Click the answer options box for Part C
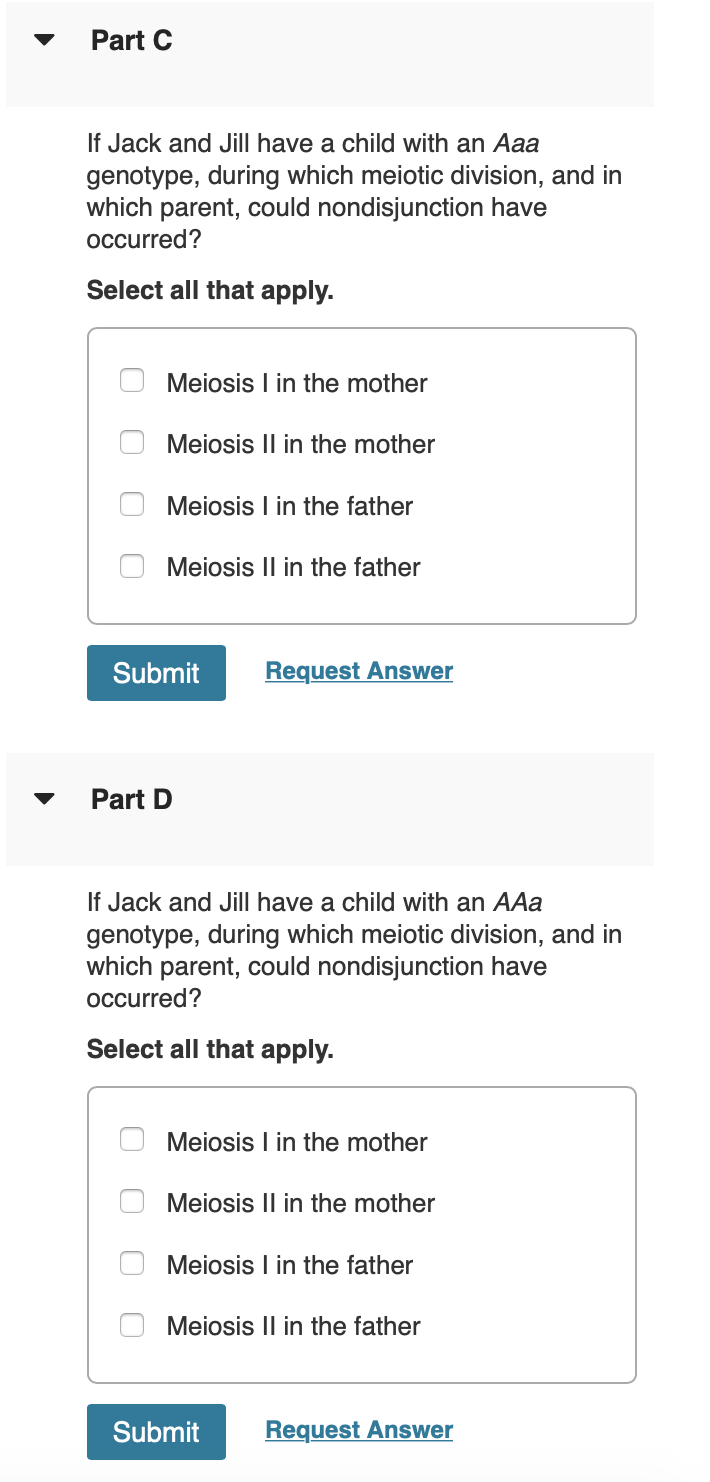 (362, 475)
